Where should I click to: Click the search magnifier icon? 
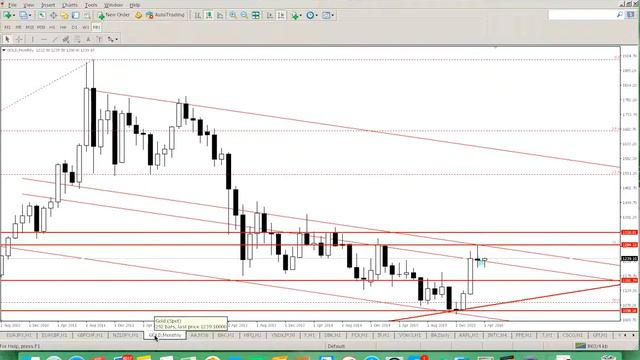point(620,15)
